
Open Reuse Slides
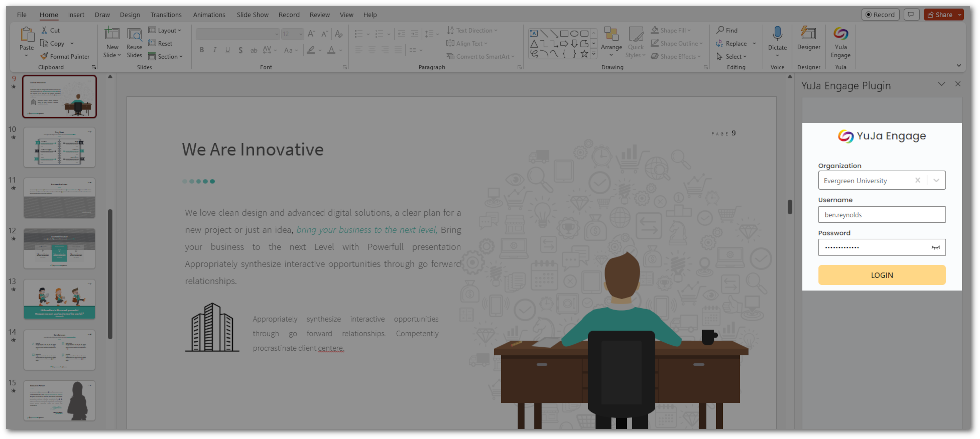click(x=134, y=42)
